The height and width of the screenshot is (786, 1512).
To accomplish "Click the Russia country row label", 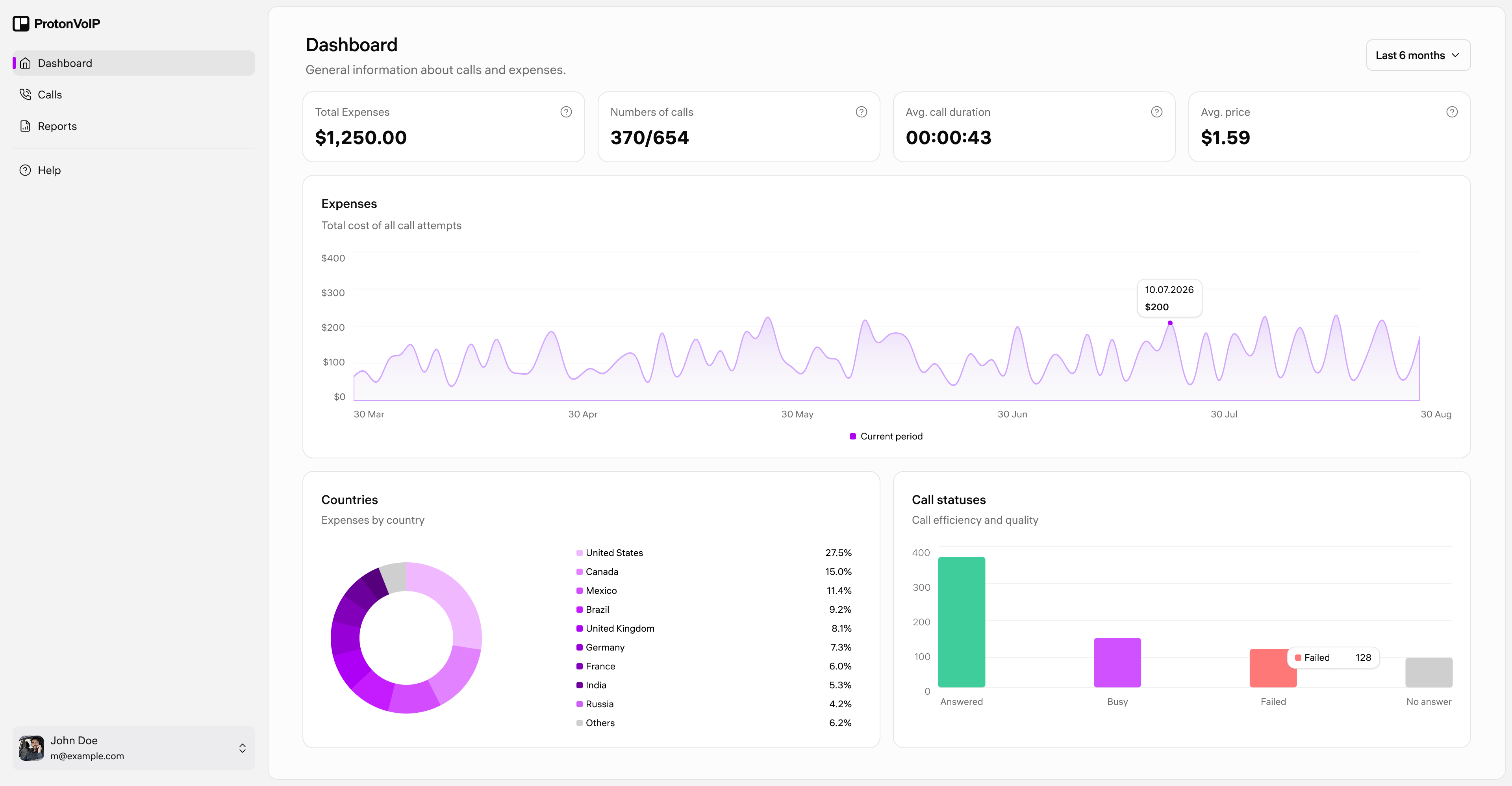I will tap(599, 704).
